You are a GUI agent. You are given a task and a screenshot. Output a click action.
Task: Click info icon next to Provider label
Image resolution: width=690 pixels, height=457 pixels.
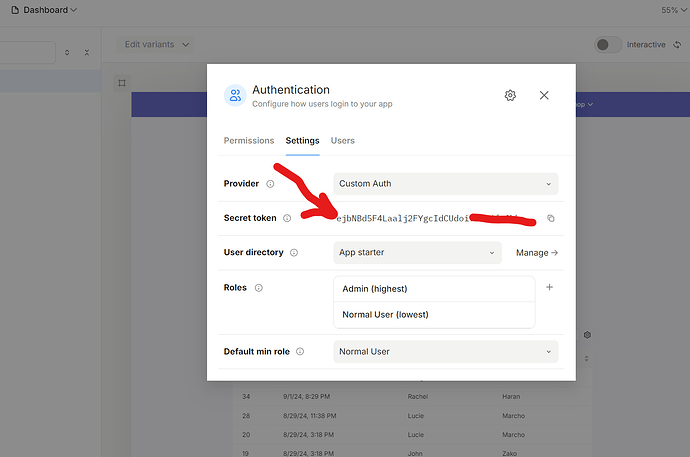pos(270,184)
